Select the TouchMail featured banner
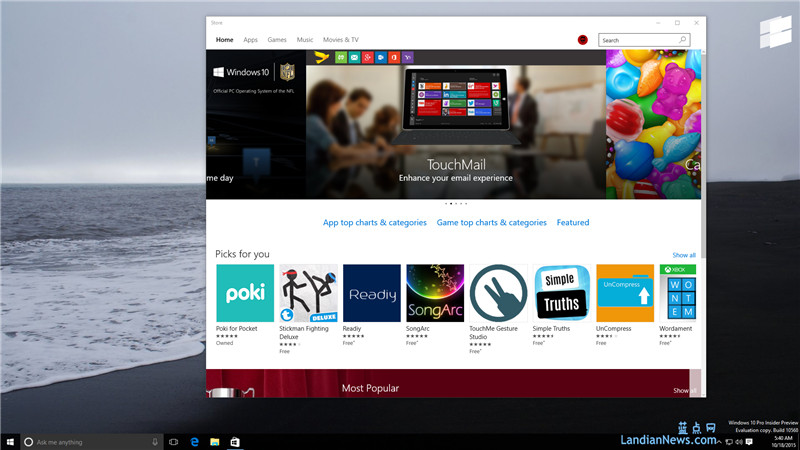800x450 pixels. tap(456, 124)
